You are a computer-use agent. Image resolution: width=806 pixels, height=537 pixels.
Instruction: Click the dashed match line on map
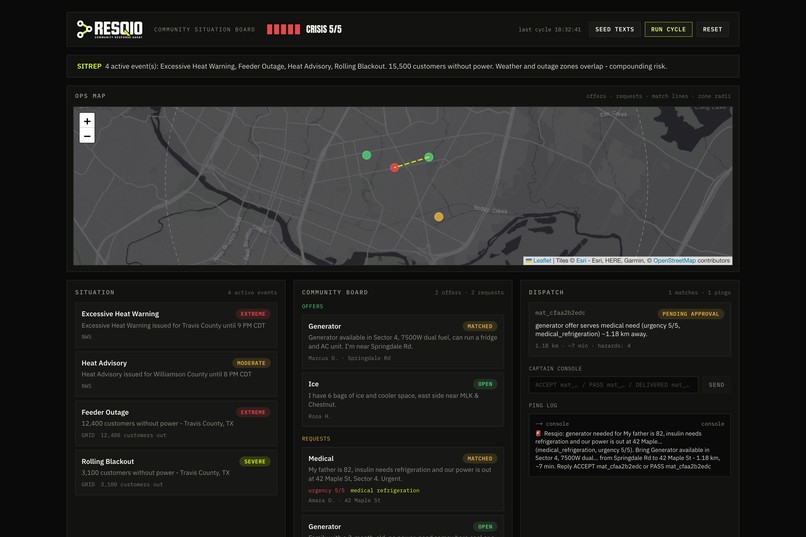[412, 162]
